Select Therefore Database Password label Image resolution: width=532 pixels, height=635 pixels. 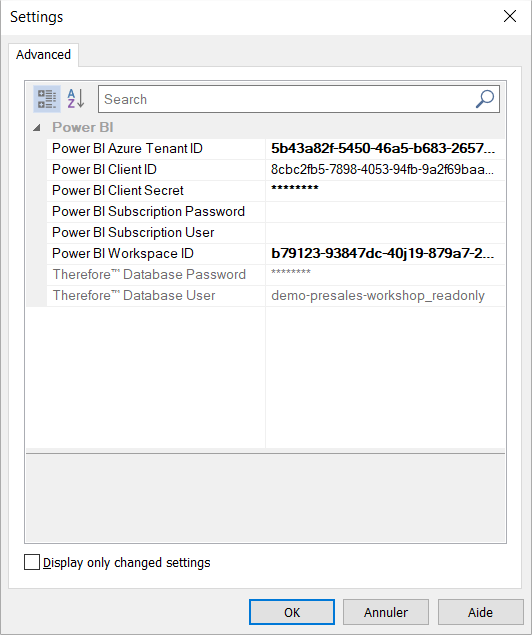coord(149,275)
